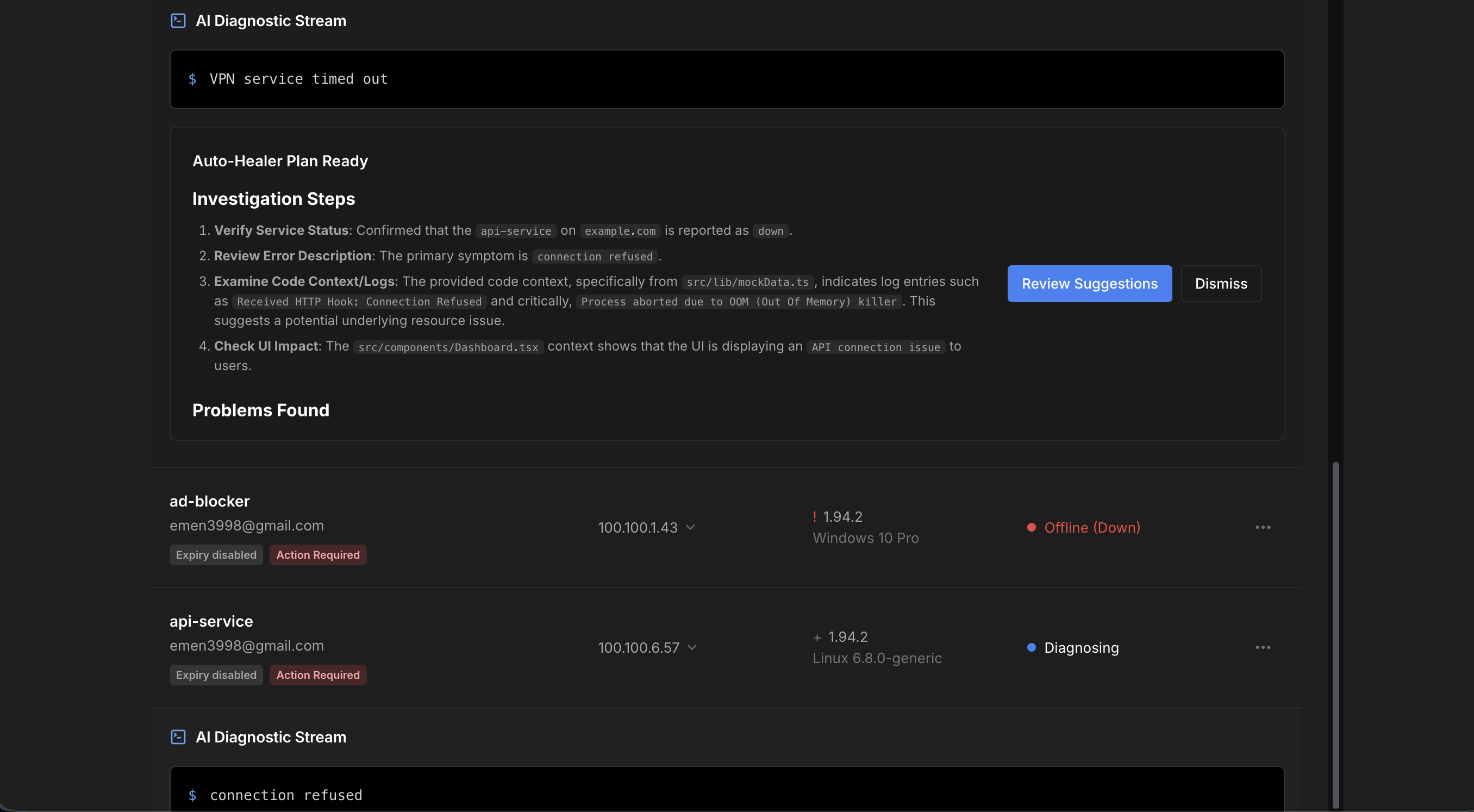Open the three-dot menu for ad-blocker
Viewport: 1474px width, 812px height.
pyautogui.click(x=1262, y=527)
